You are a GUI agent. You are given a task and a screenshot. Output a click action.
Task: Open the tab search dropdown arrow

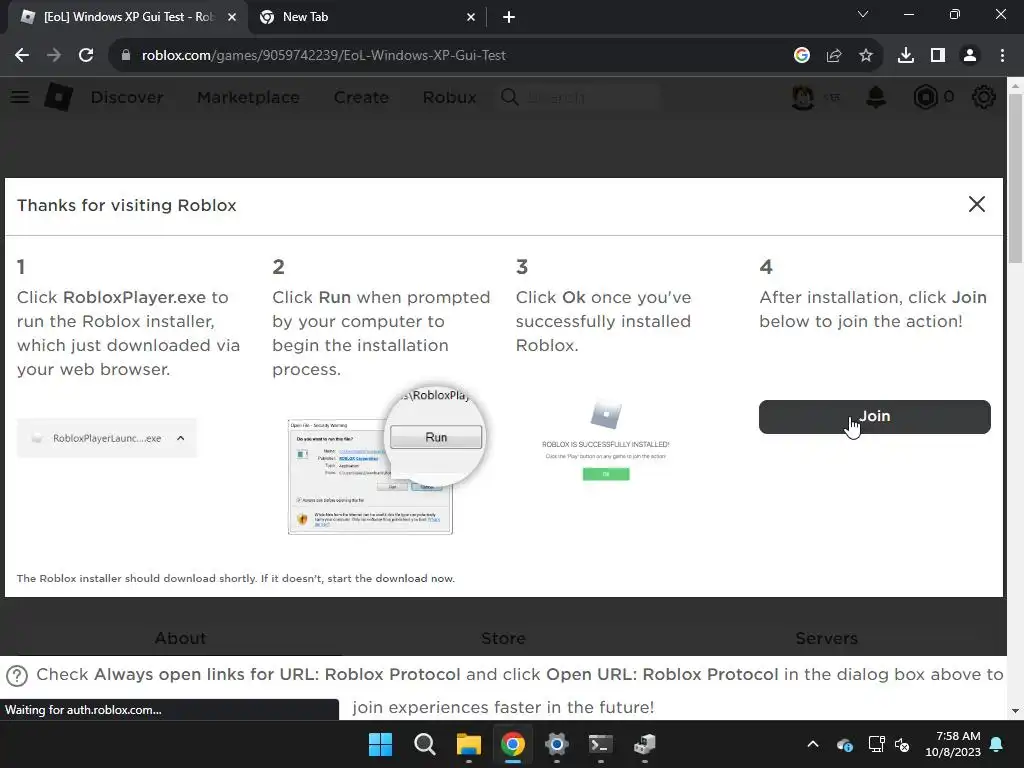click(x=863, y=14)
